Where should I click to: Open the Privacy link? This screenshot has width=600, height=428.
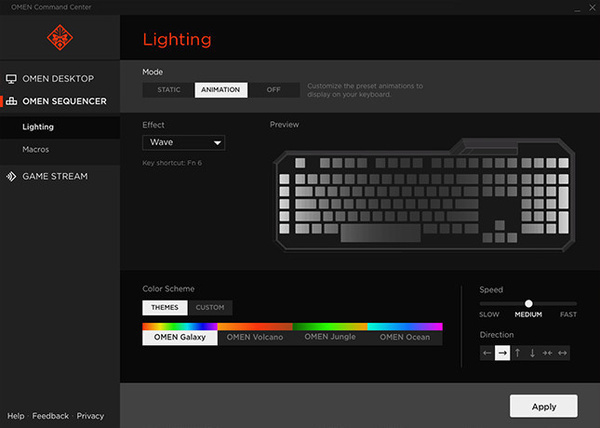pyautogui.click(x=90, y=416)
